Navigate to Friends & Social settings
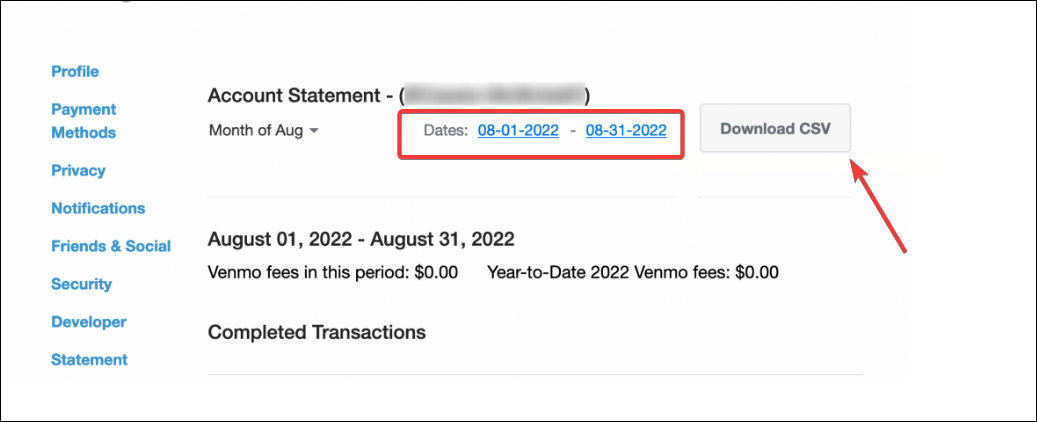 pos(111,246)
